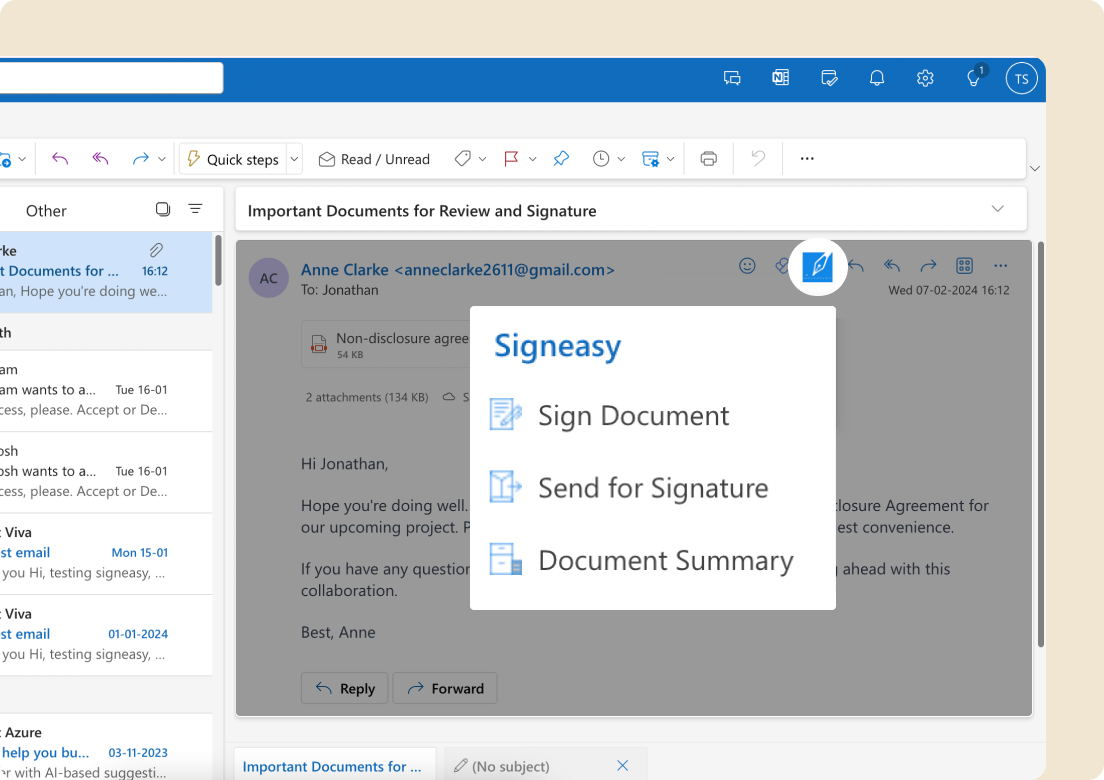Expand the snooze clock options dropdown
Image resolution: width=1104 pixels, height=780 pixels.
tap(621, 158)
